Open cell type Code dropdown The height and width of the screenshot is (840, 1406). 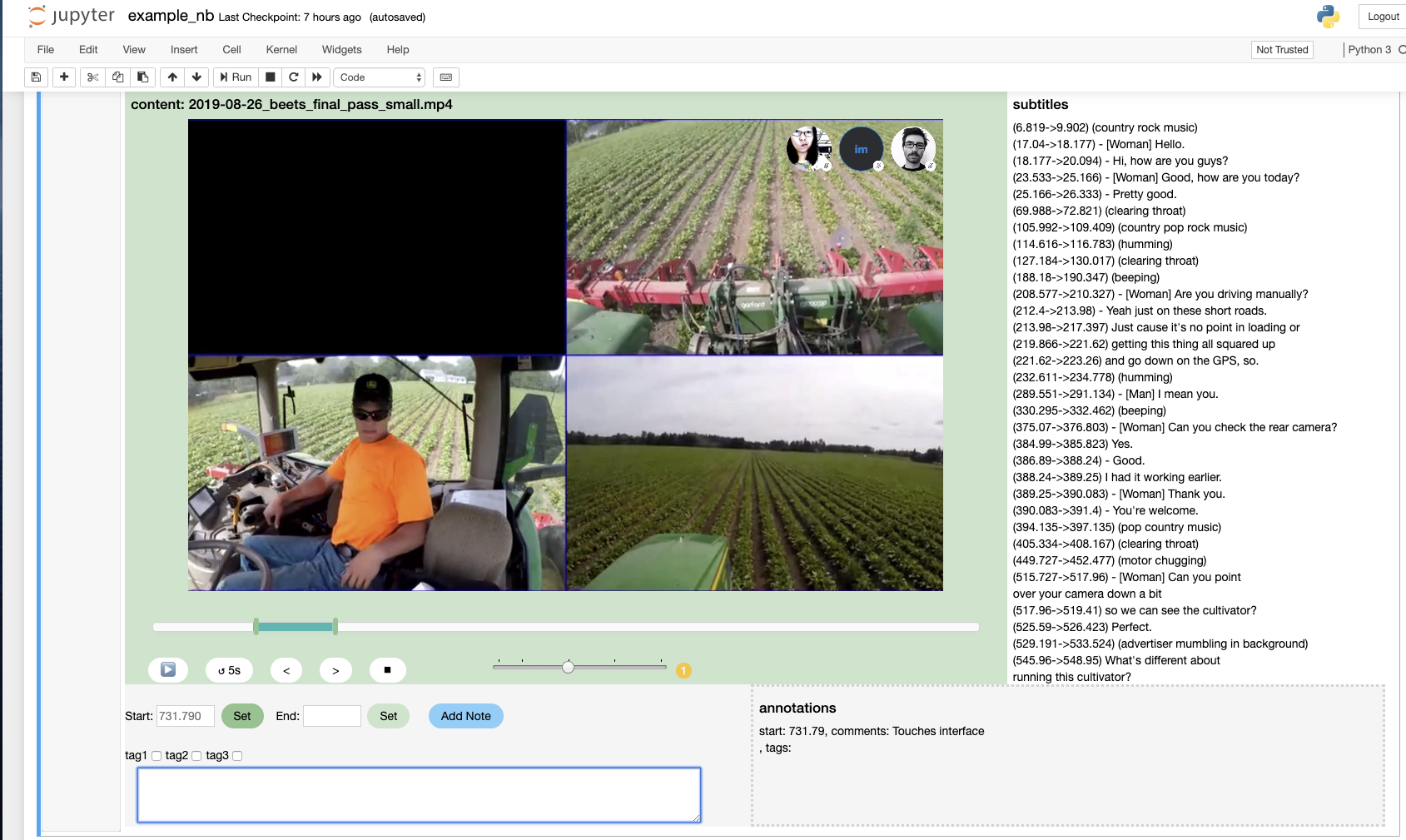pyautogui.click(x=380, y=77)
